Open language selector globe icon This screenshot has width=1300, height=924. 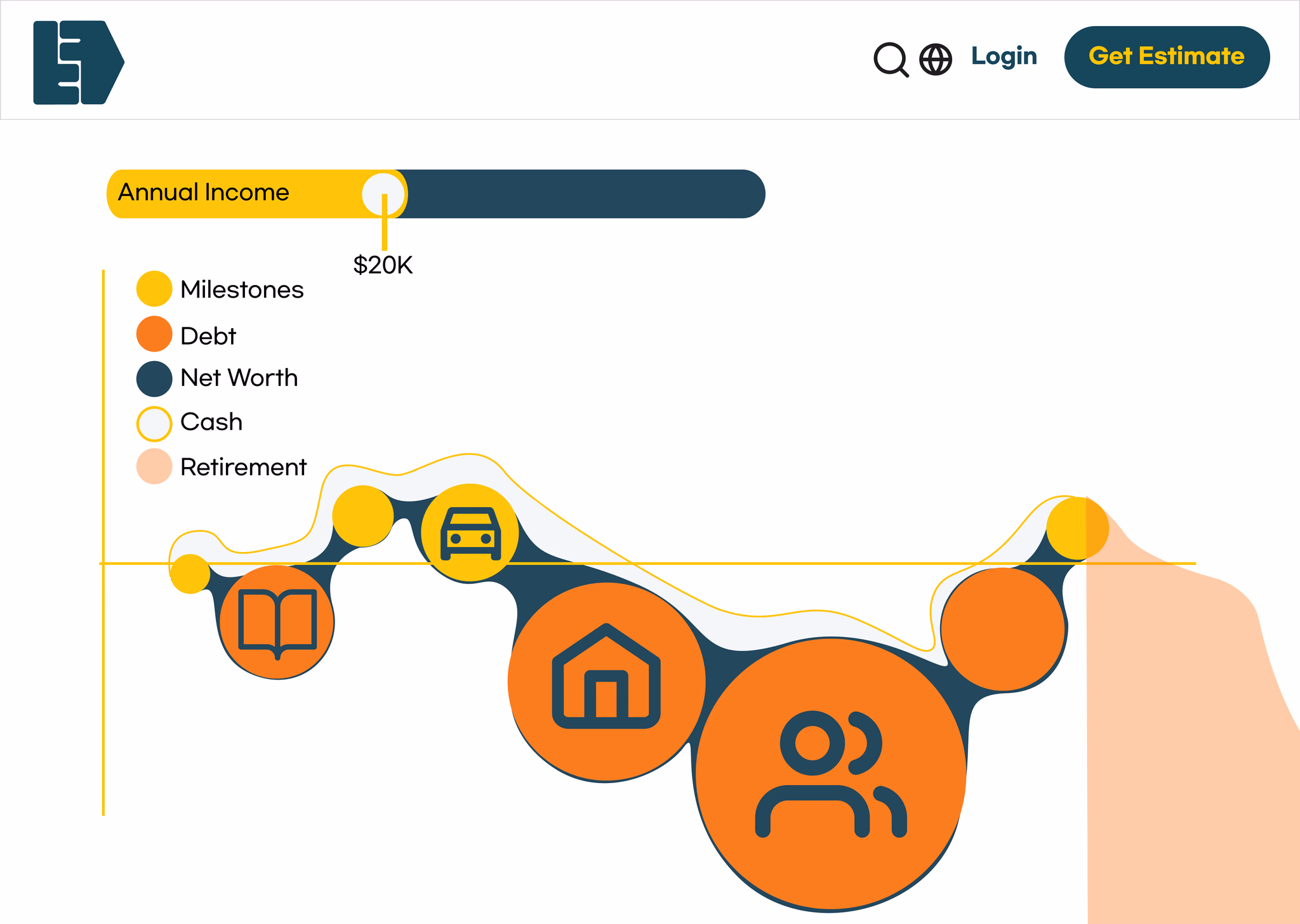click(936, 60)
